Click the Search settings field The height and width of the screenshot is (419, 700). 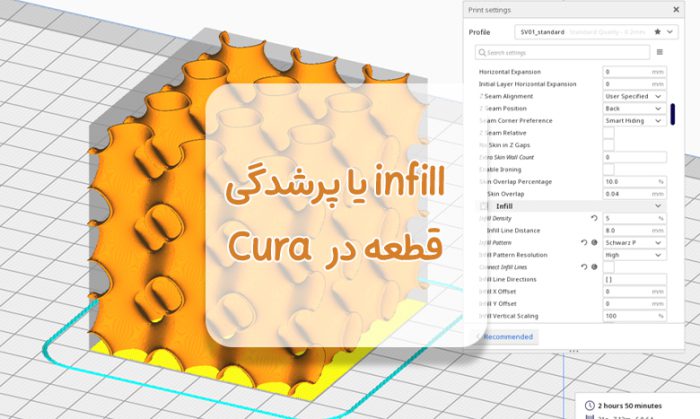tap(562, 52)
